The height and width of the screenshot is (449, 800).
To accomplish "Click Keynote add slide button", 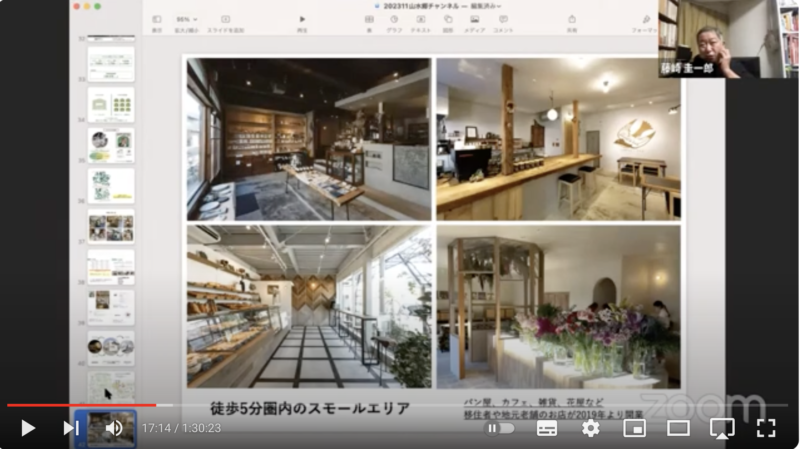I will (x=225, y=20).
